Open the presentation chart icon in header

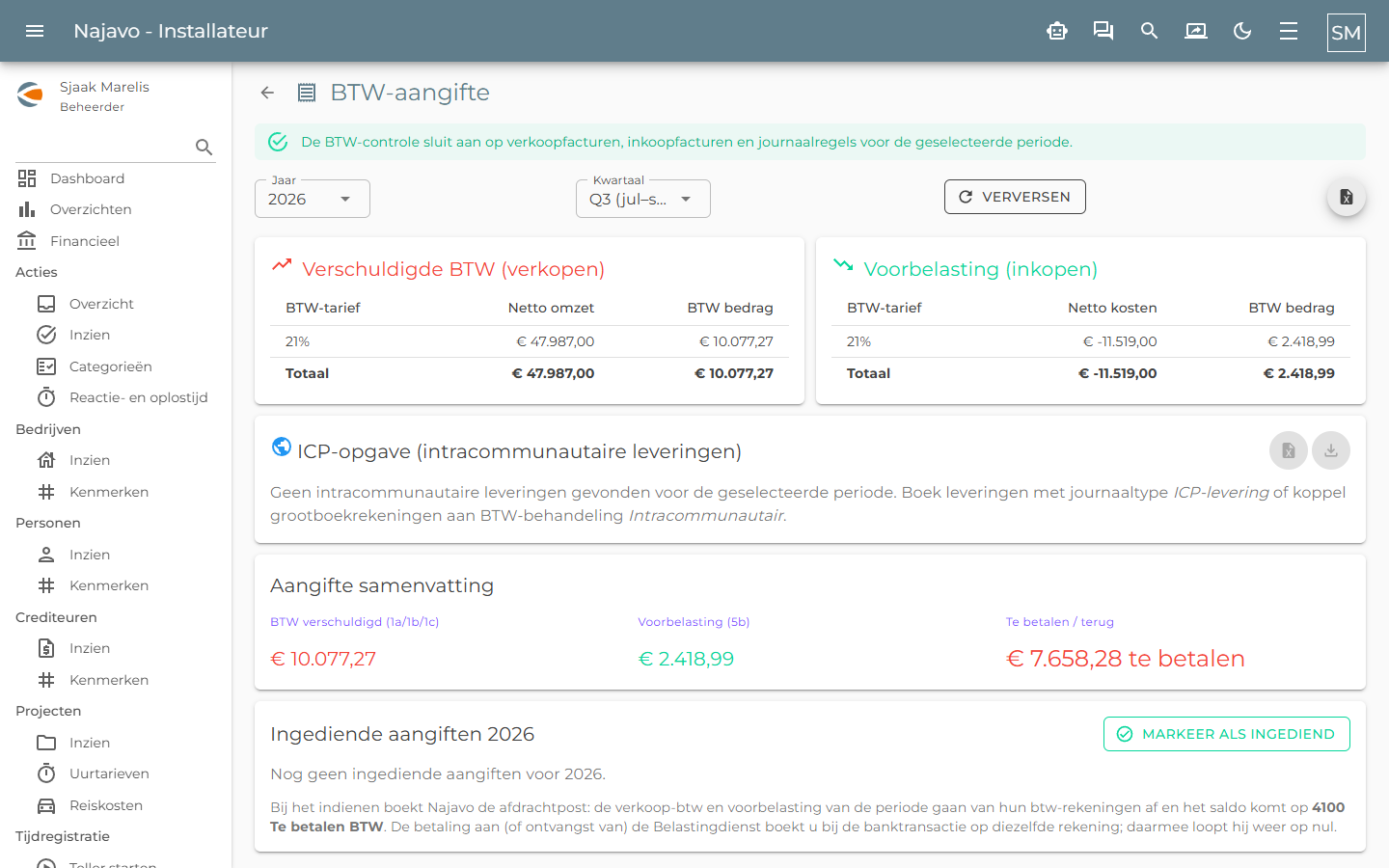pos(1196,31)
